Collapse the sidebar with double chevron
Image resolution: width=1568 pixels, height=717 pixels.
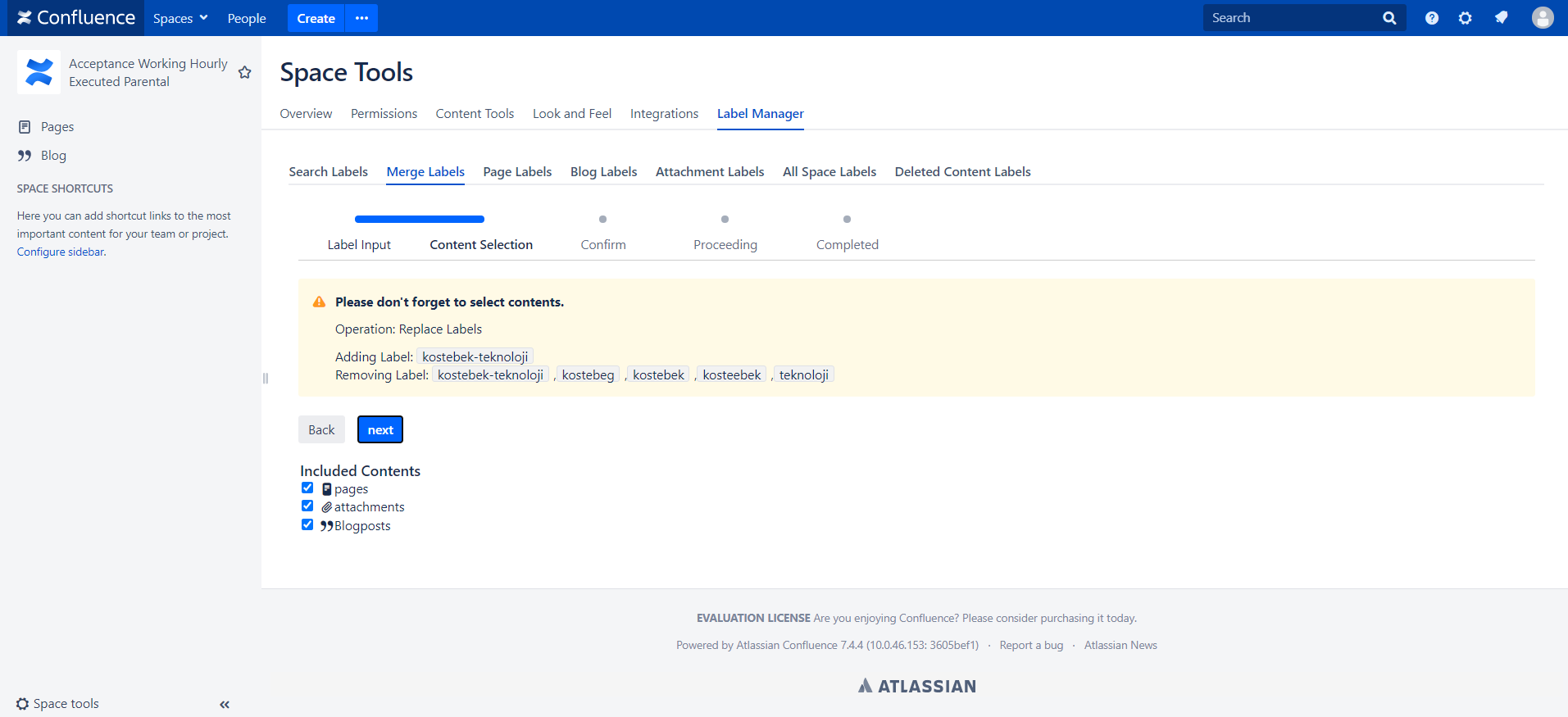(225, 705)
